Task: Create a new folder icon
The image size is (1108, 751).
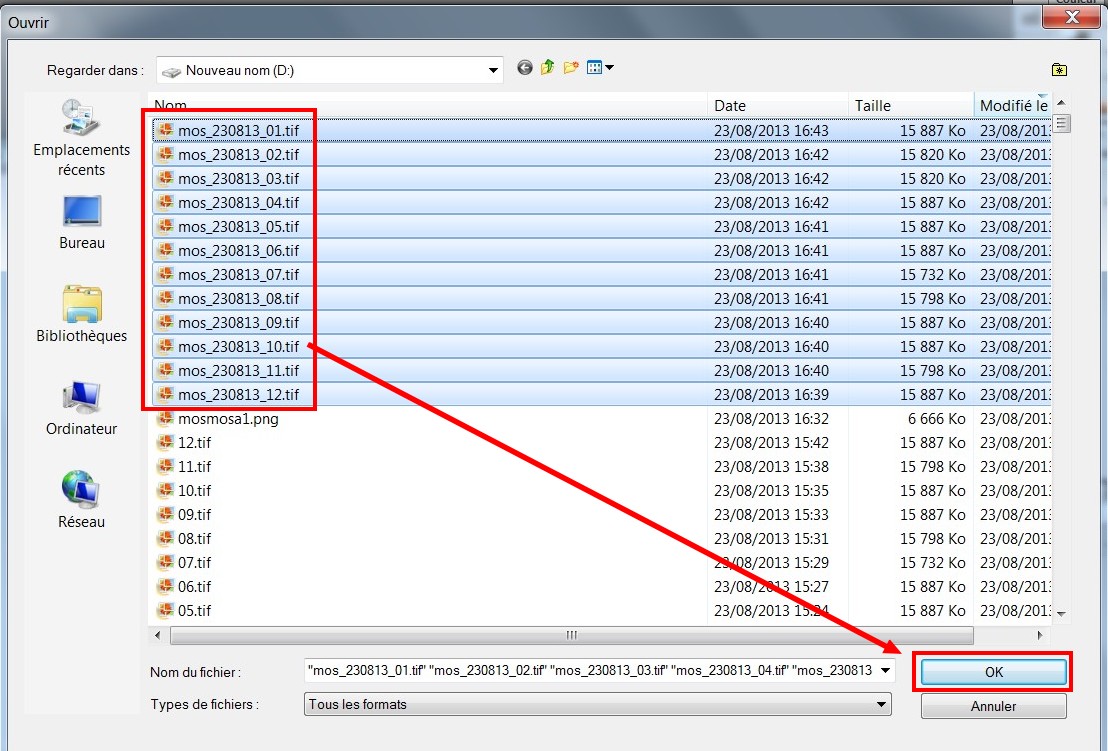Action: (x=571, y=68)
